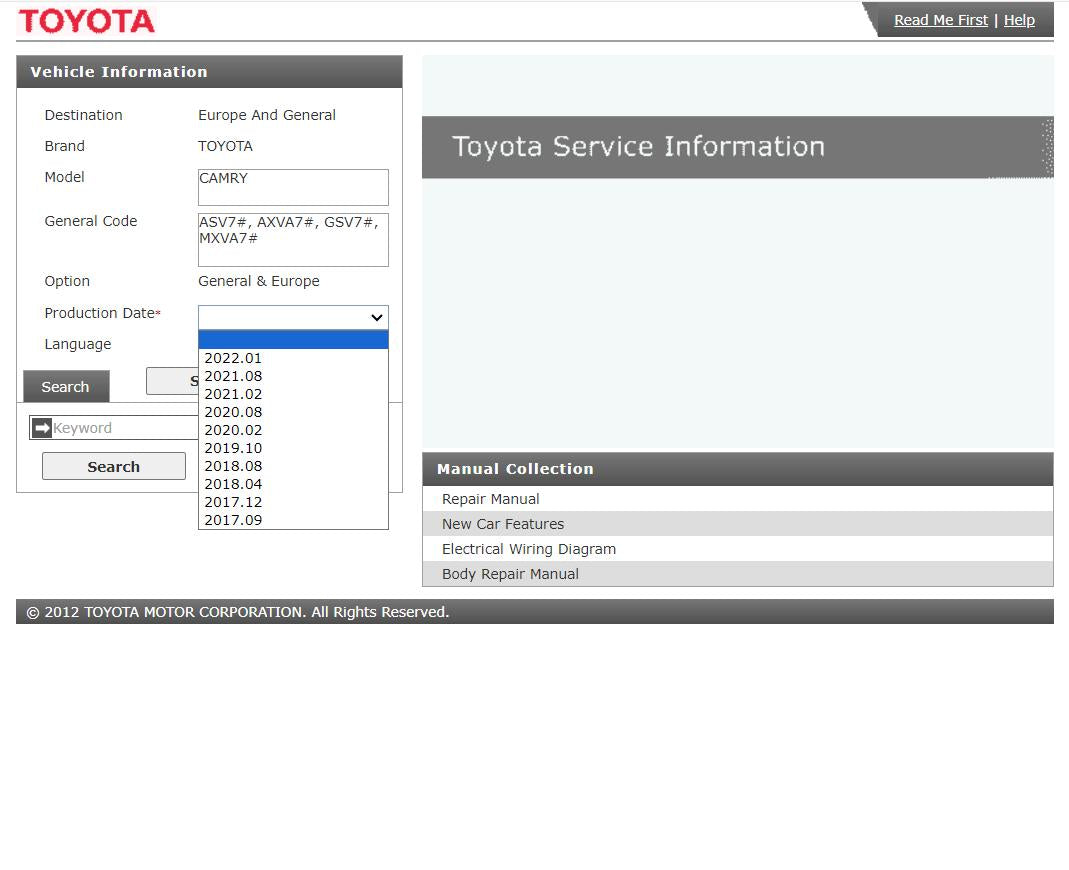The height and width of the screenshot is (870, 1069).
Task: Open the Repair Manual collection
Action: (x=490, y=499)
